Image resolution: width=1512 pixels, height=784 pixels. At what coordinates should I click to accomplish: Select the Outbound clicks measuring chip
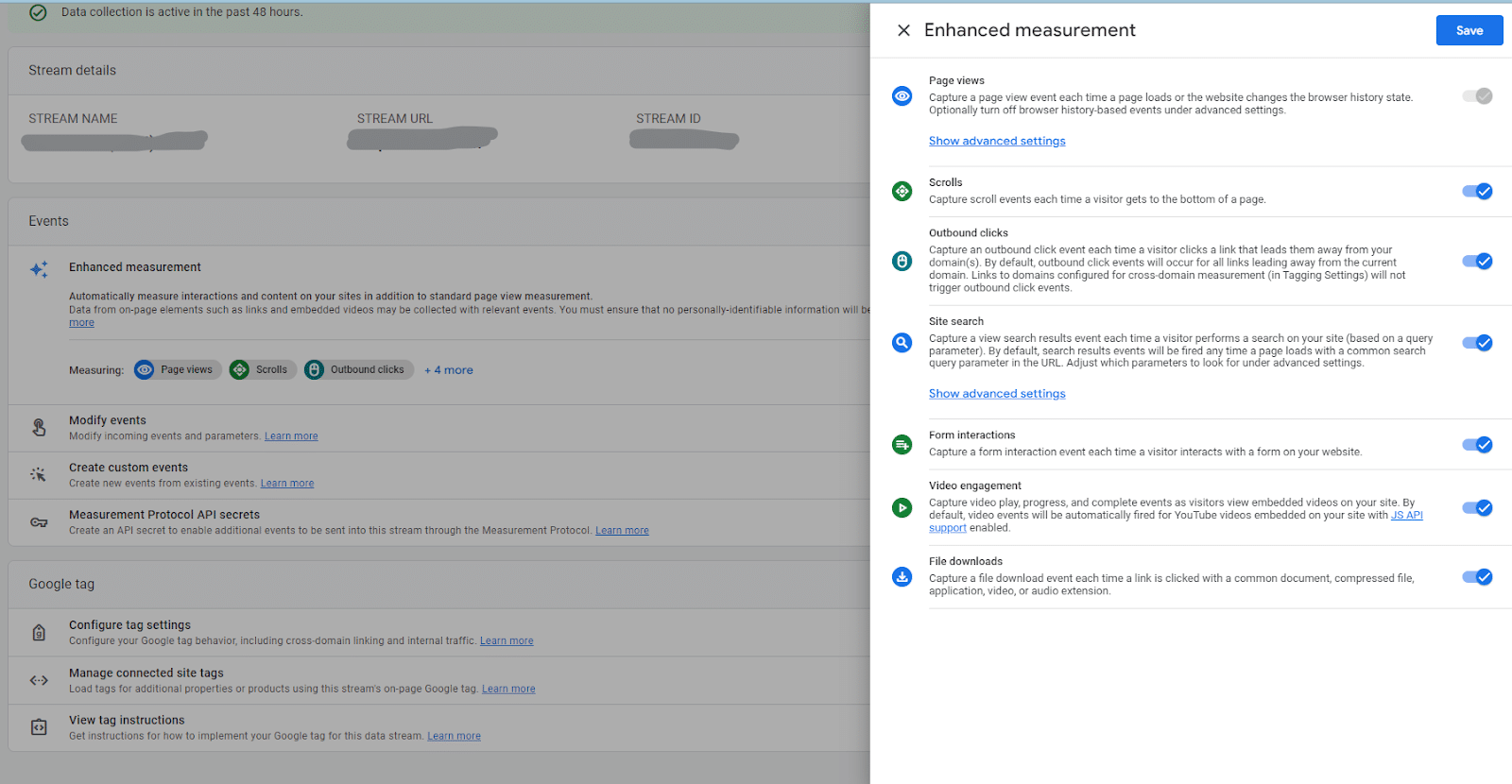(359, 370)
